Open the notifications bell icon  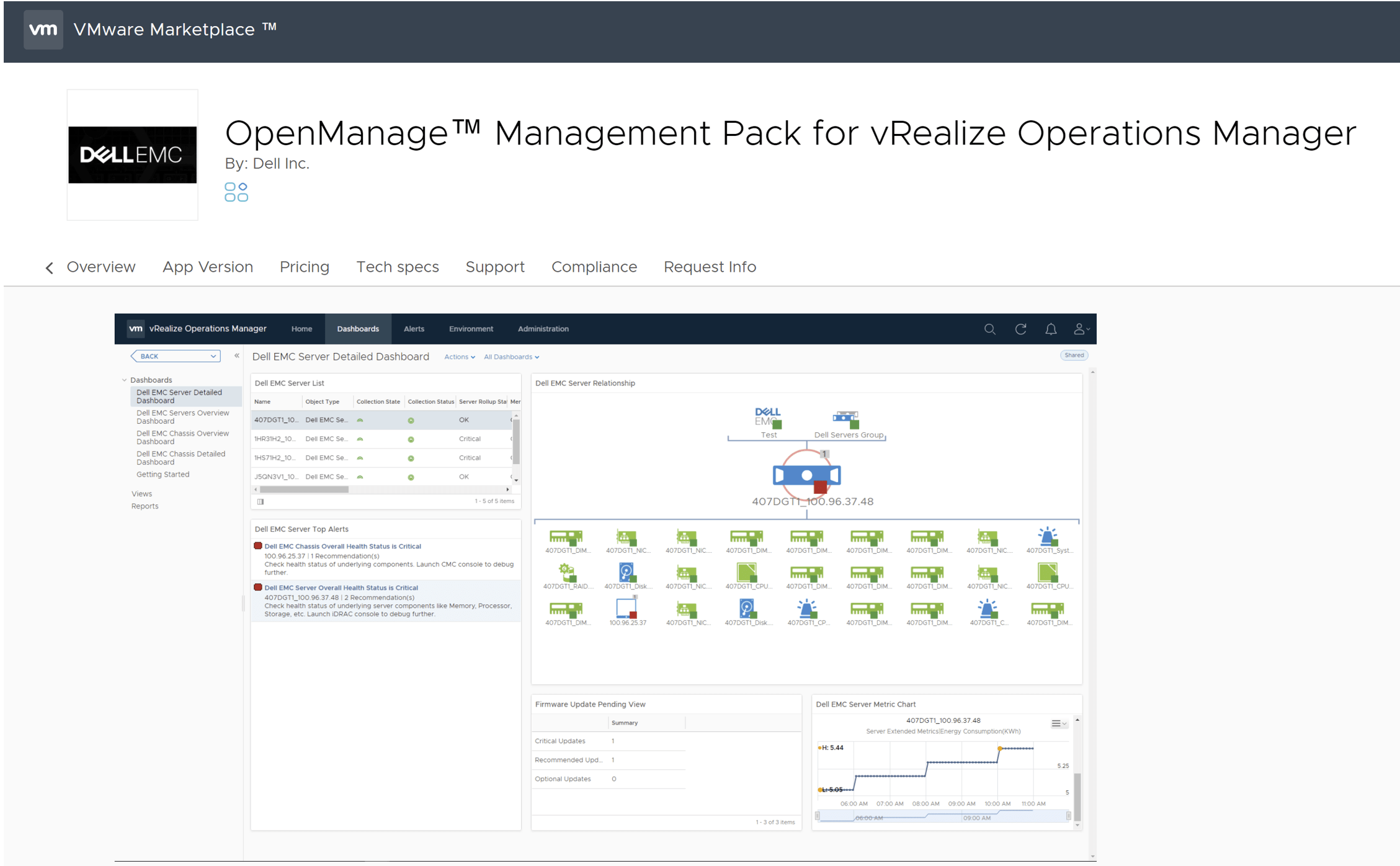tap(1051, 329)
